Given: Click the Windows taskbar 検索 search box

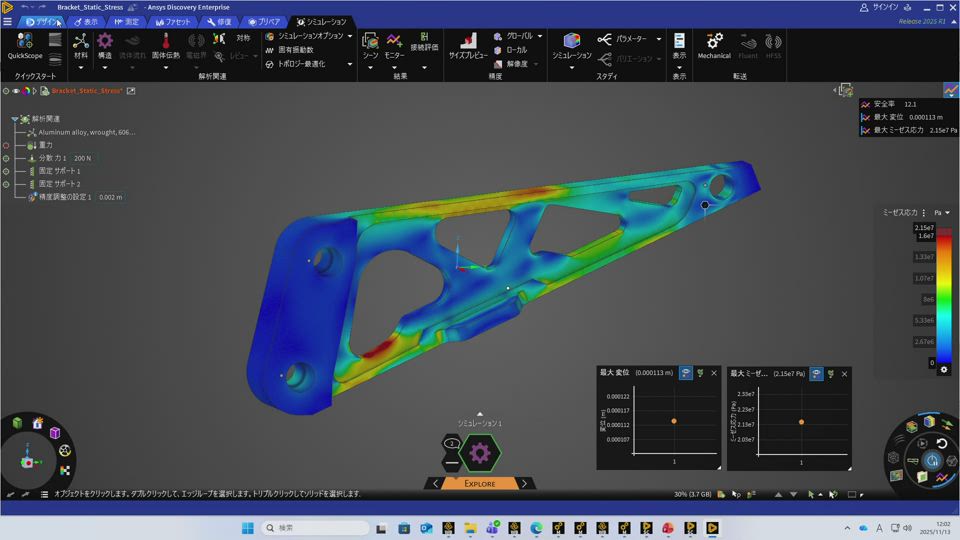Looking at the screenshot, I should tap(315, 527).
